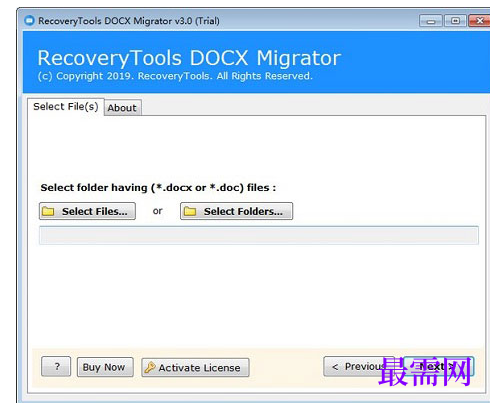Open the Select Files... file chooser

87,211
